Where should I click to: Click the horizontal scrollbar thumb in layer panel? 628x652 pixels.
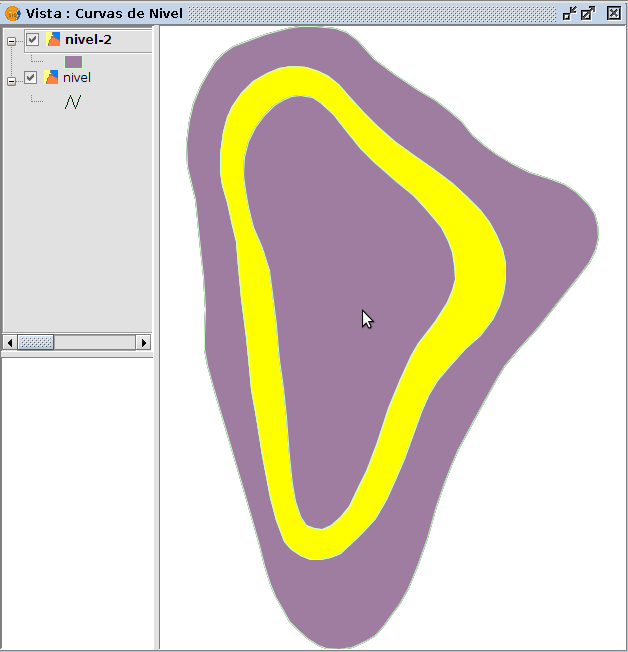[36, 342]
